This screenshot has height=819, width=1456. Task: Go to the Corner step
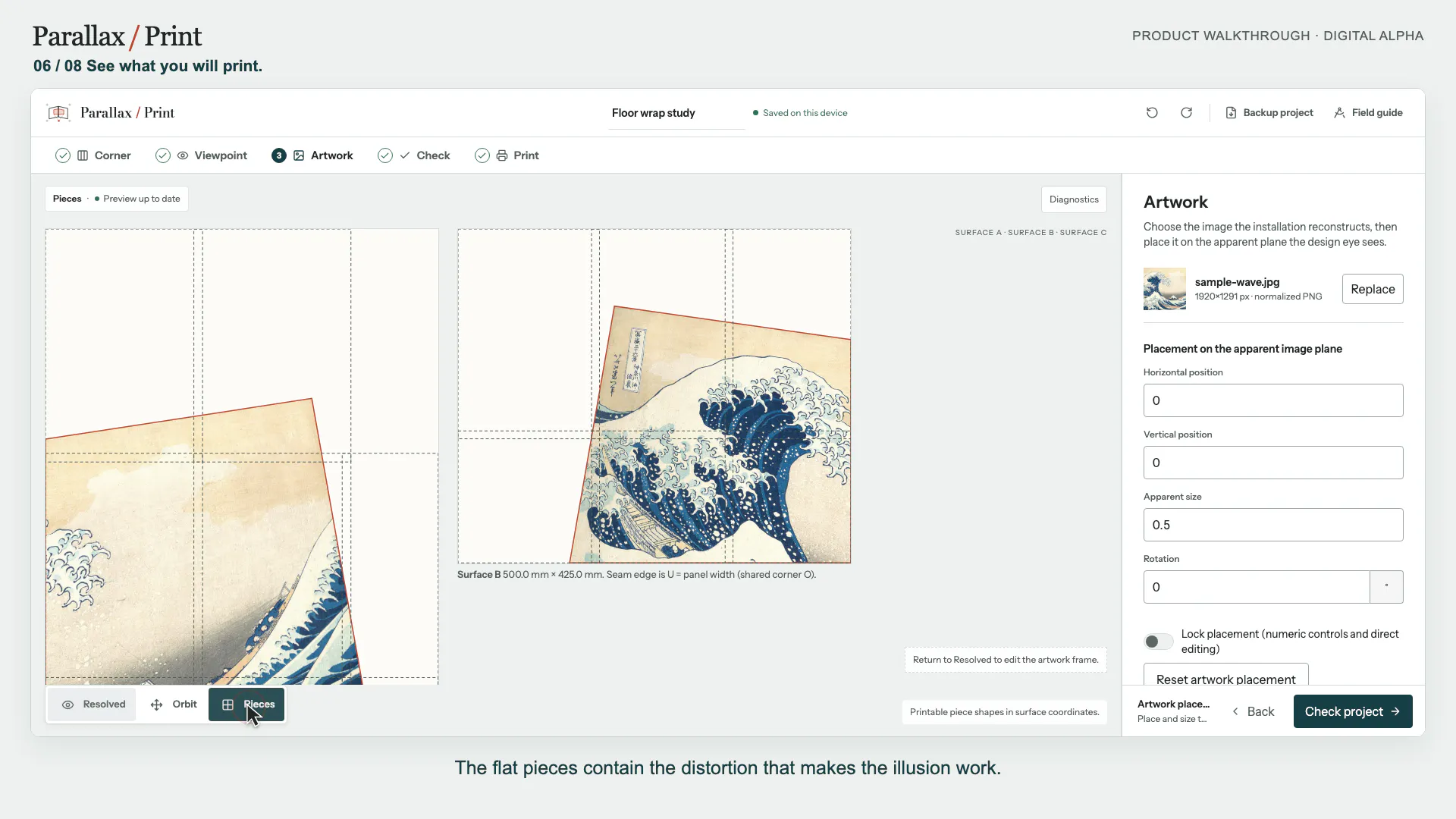(x=93, y=155)
